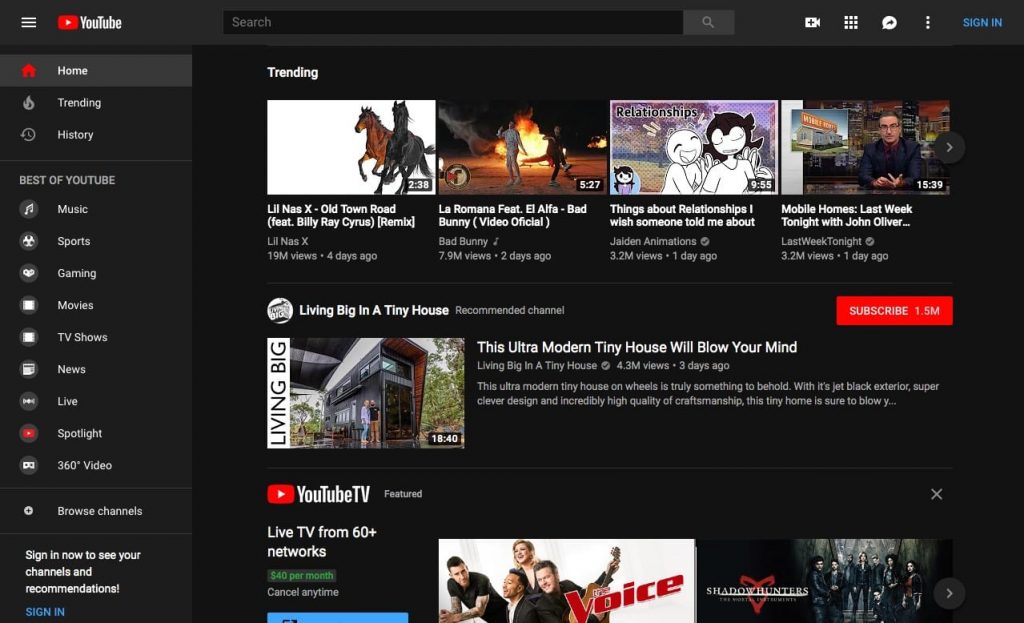Open 'This Ultra Modern Tiny House' title
The width and height of the screenshot is (1024, 623).
tap(637, 347)
